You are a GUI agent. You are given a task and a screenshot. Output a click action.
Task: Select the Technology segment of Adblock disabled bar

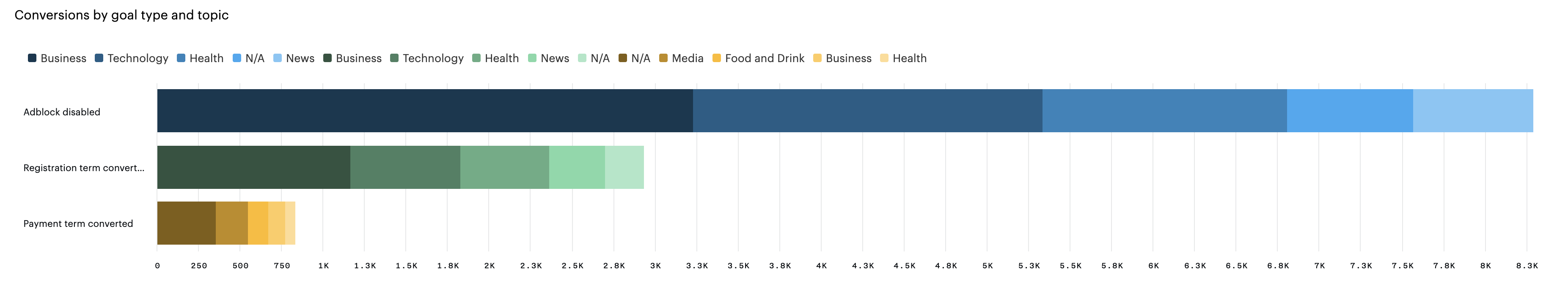click(x=867, y=111)
